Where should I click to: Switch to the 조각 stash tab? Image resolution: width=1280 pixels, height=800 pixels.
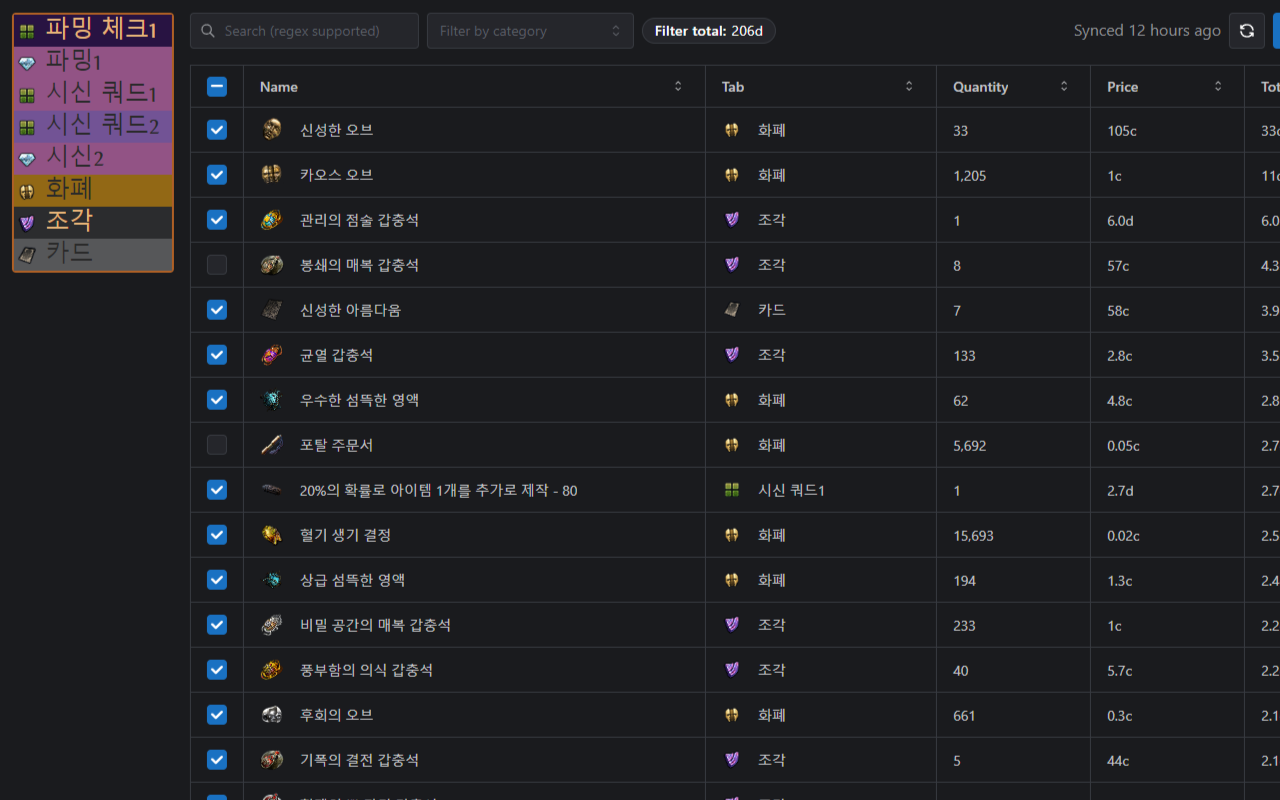point(92,221)
